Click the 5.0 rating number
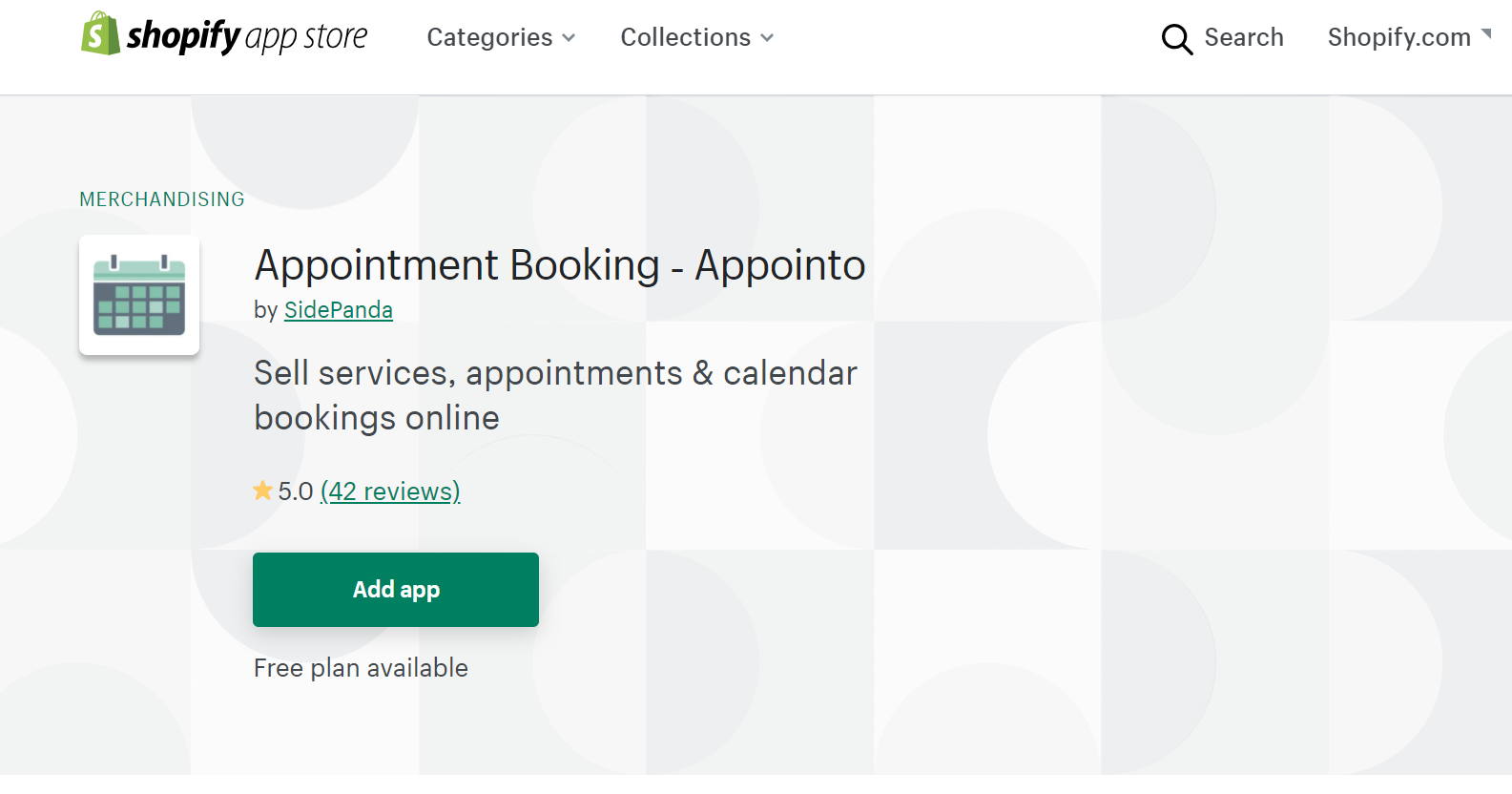 point(296,491)
